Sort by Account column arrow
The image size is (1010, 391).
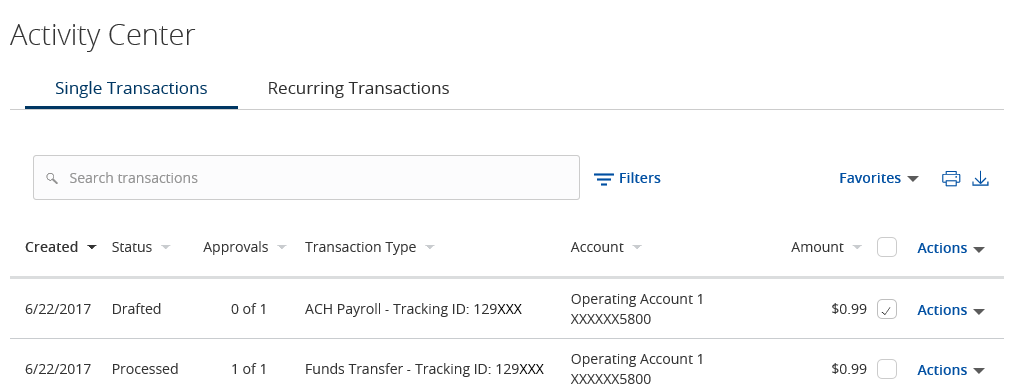pos(637,247)
